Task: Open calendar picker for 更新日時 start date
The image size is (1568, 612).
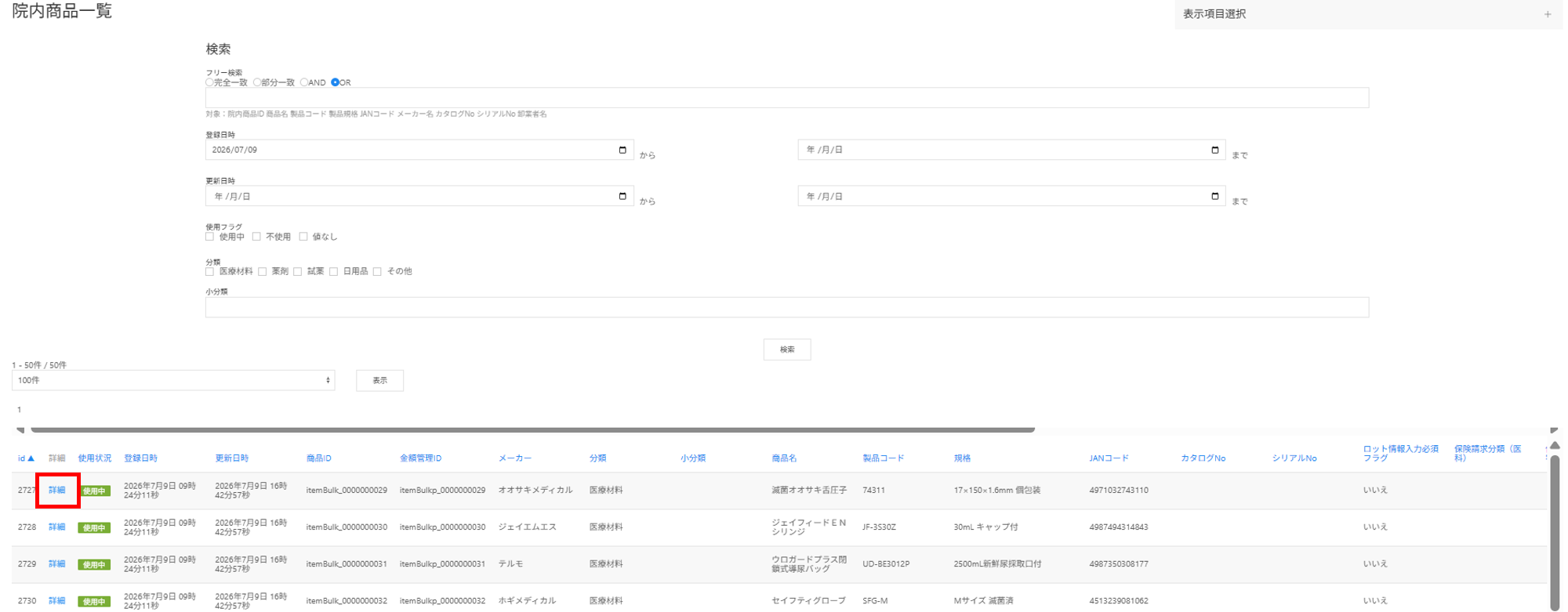Action: [622, 196]
